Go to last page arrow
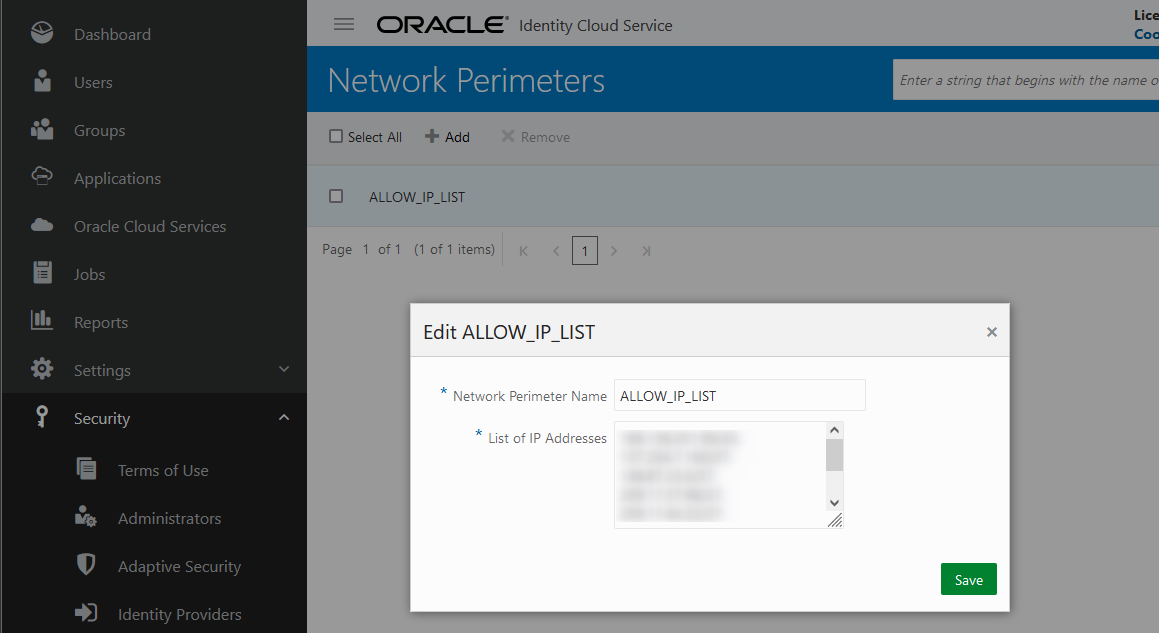 (x=646, y=251)
